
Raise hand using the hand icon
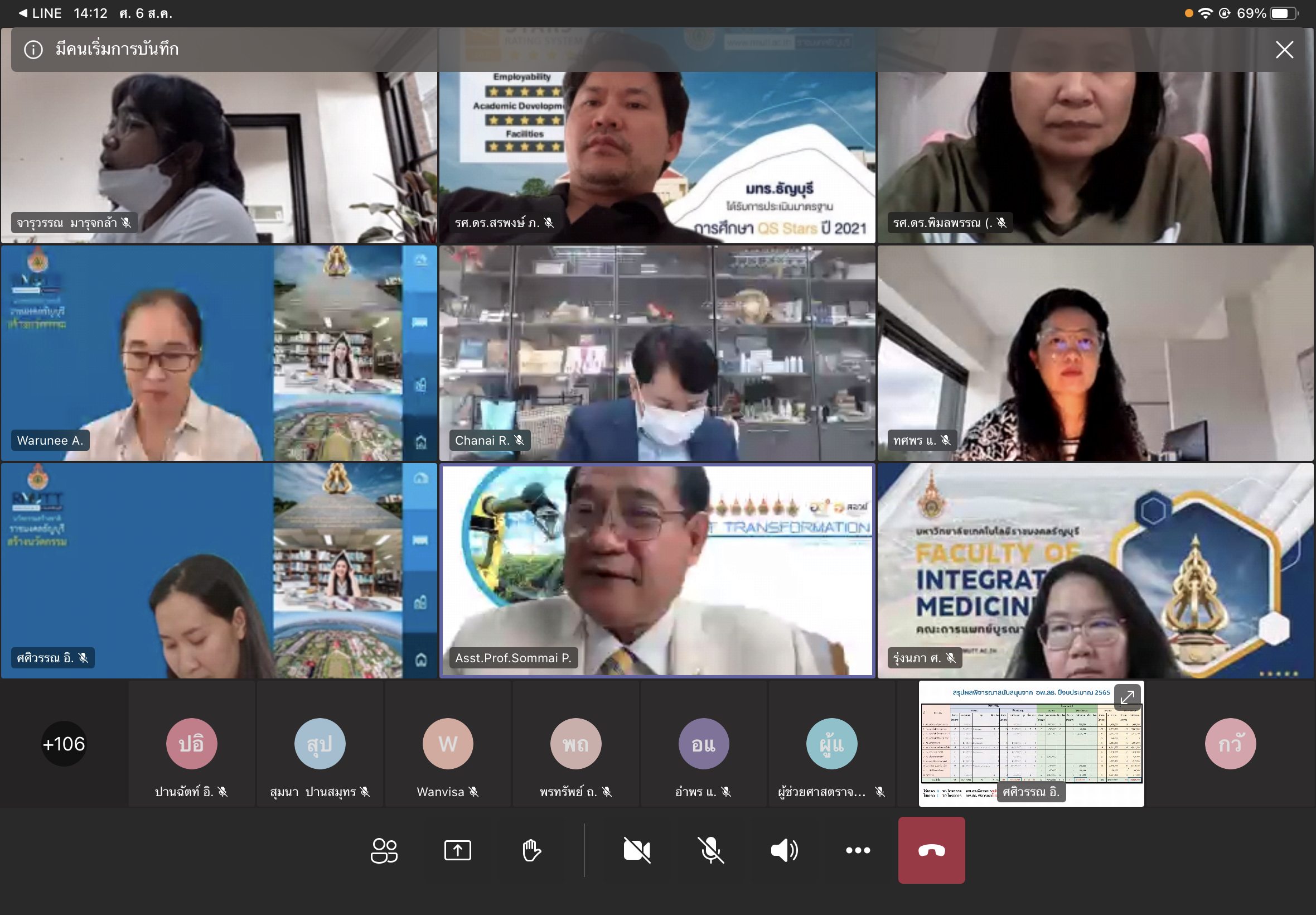coord(531,850)
